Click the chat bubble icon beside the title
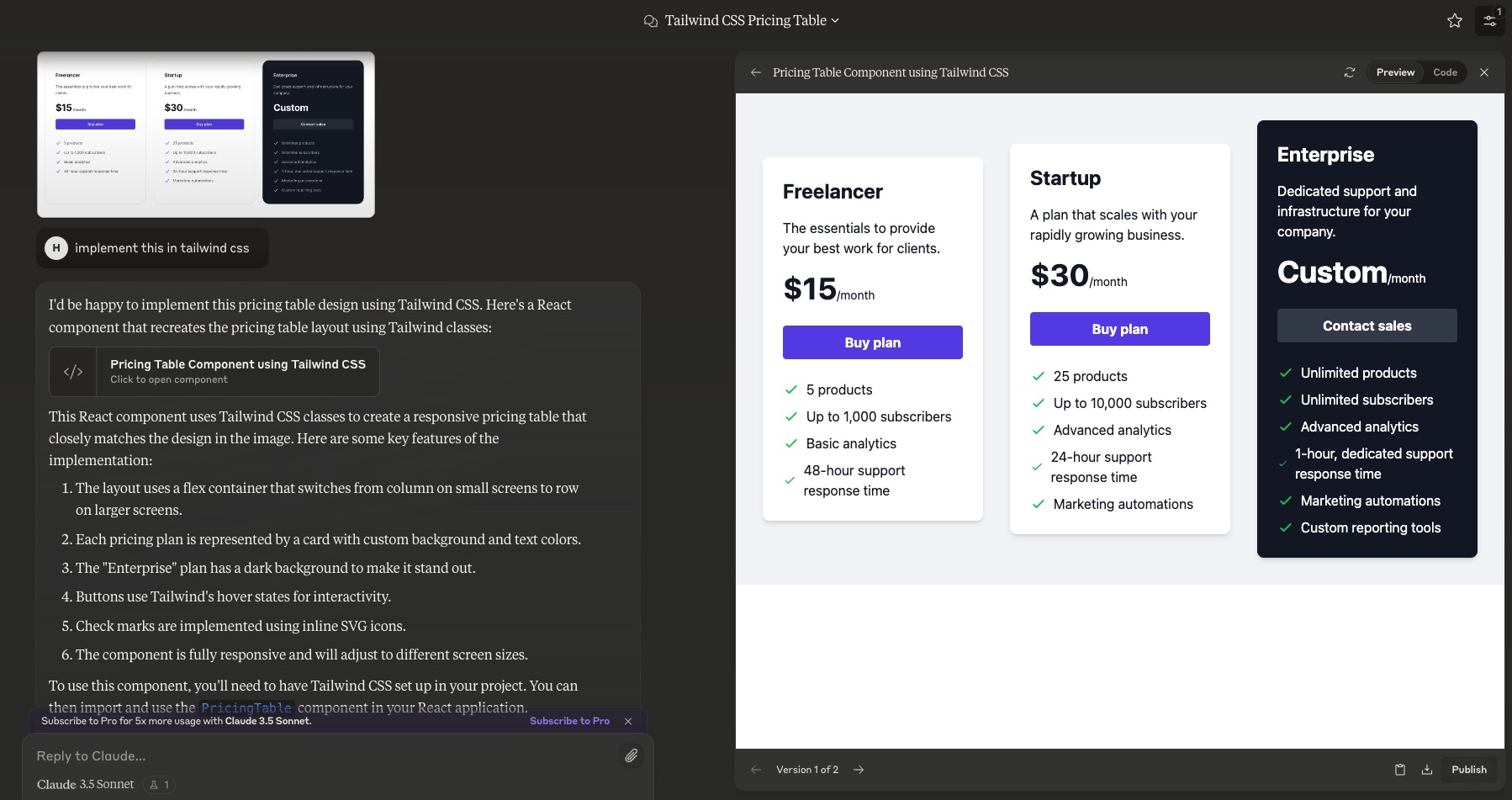The height and width of the screenshot is (800, 1512). point(650,21)
